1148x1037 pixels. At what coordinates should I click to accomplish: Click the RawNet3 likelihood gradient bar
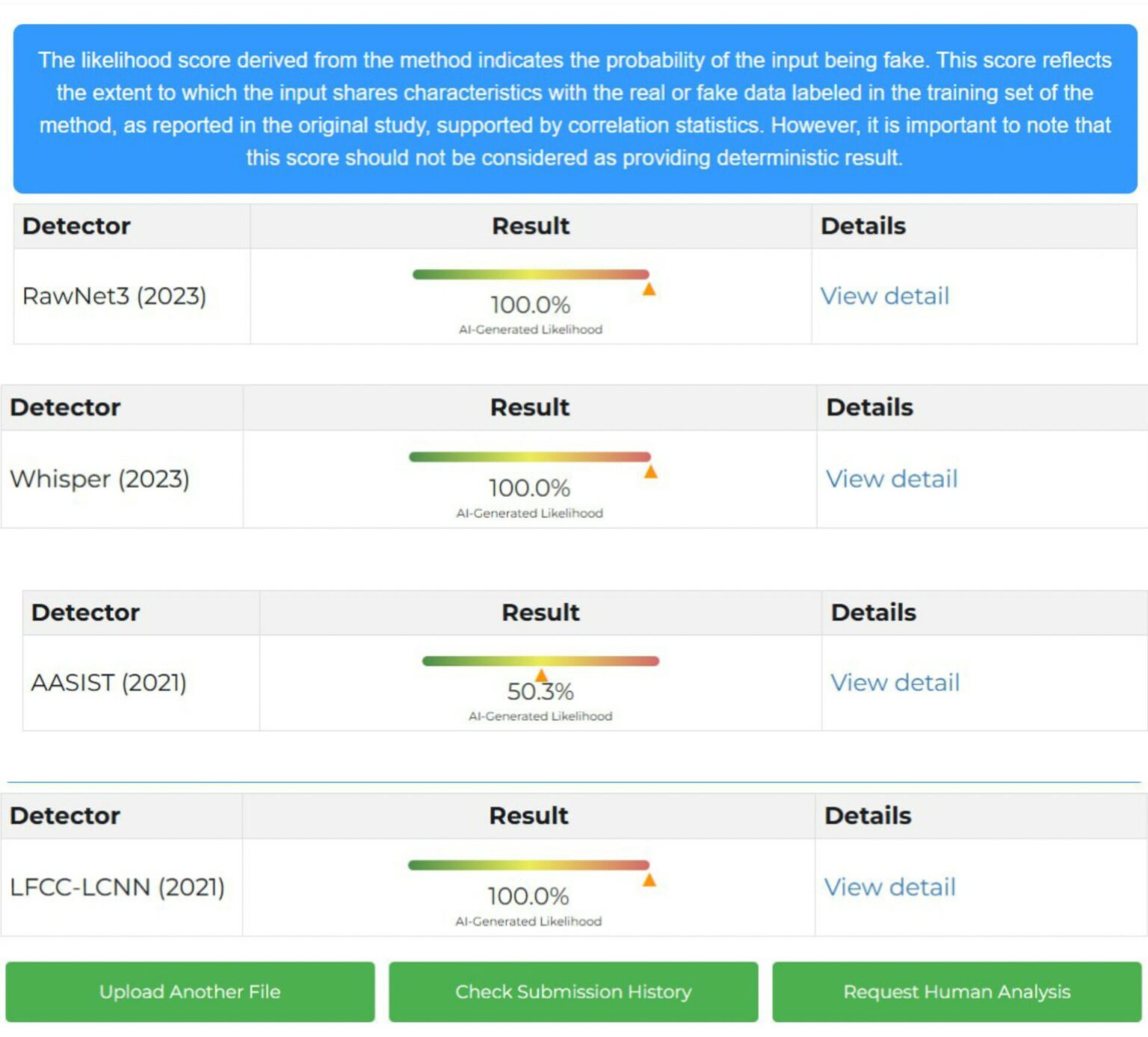(531, 274)
